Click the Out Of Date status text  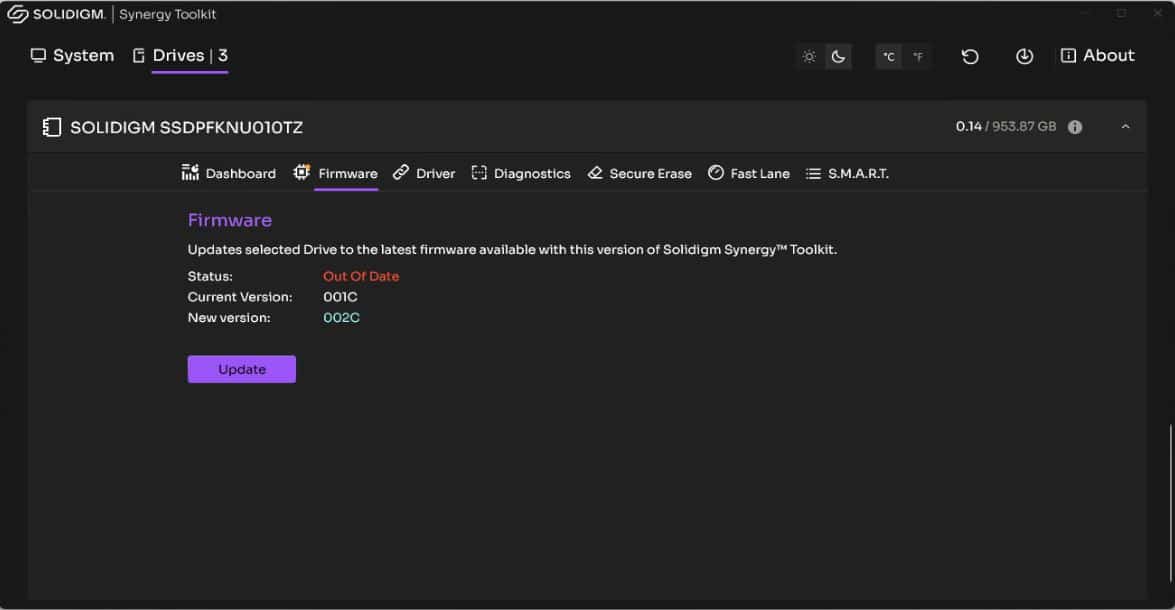[x=361, y=276]
